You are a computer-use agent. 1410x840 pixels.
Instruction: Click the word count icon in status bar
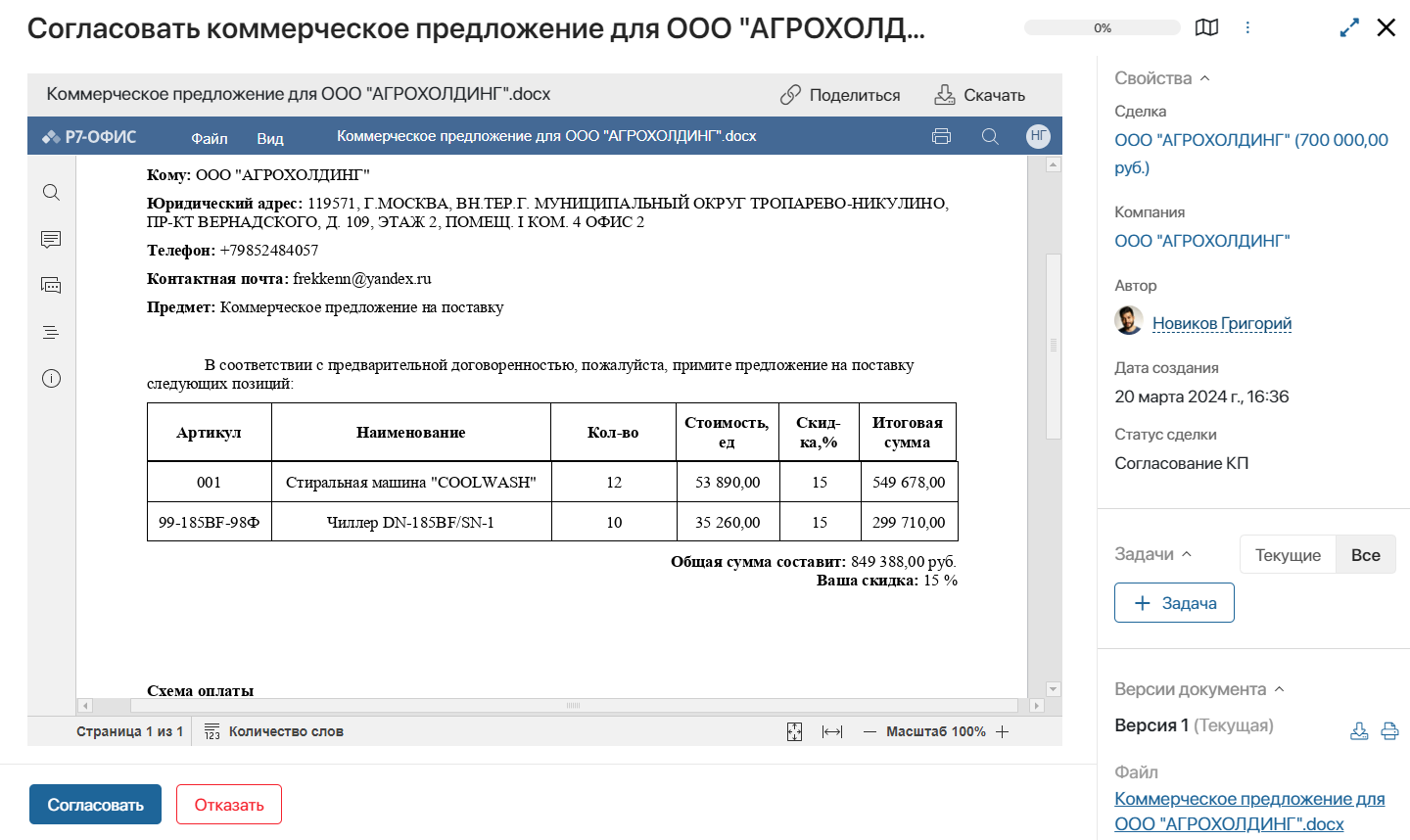[x=211, y=731]
